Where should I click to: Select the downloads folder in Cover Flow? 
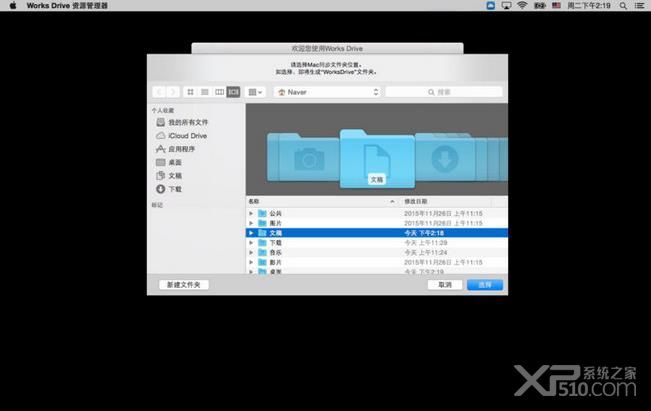(x=445, y=157)
